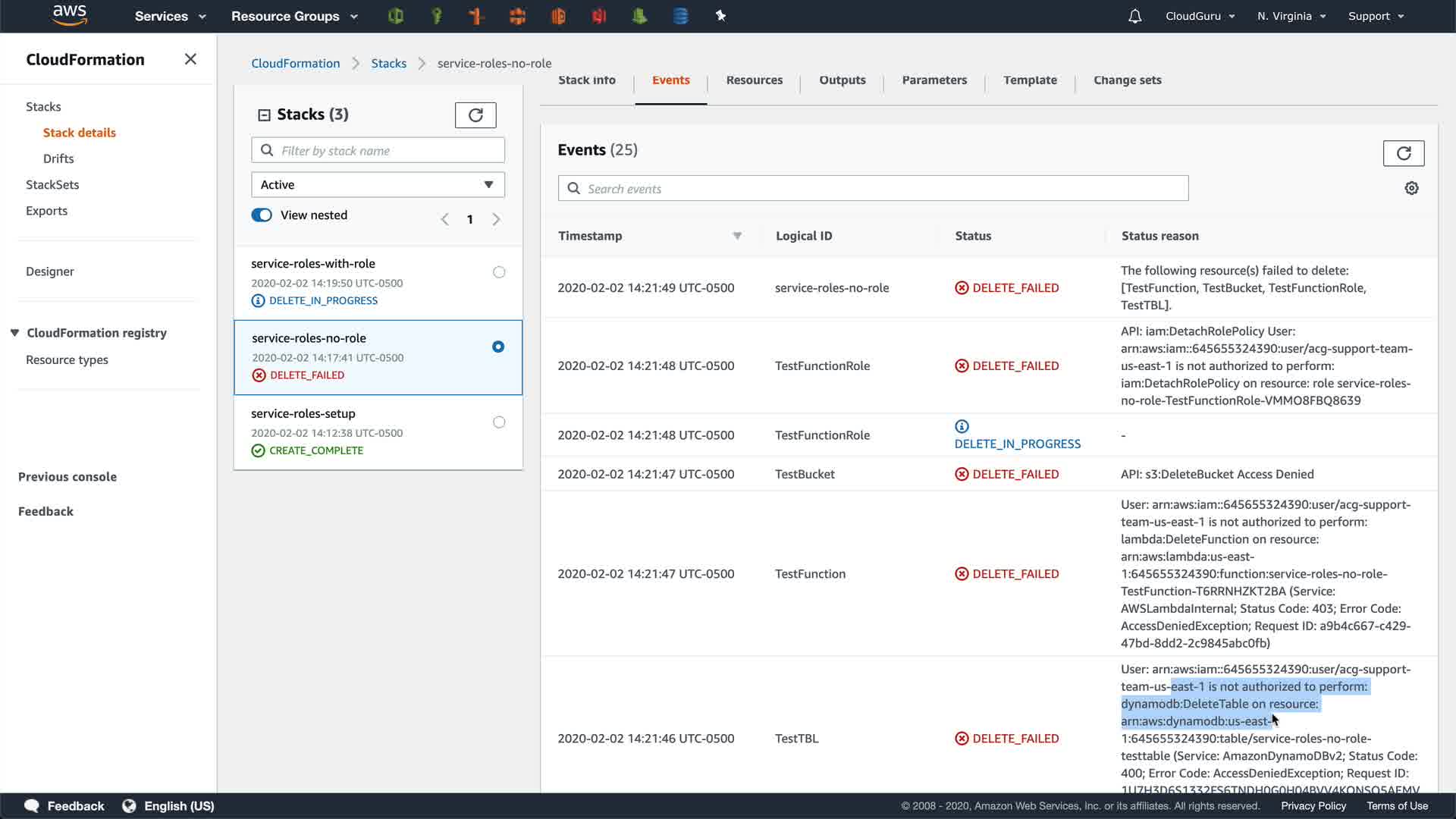This screenshot has width=1456, height=819.
Task: Refresh the stacks list
Action: (475, 115)
